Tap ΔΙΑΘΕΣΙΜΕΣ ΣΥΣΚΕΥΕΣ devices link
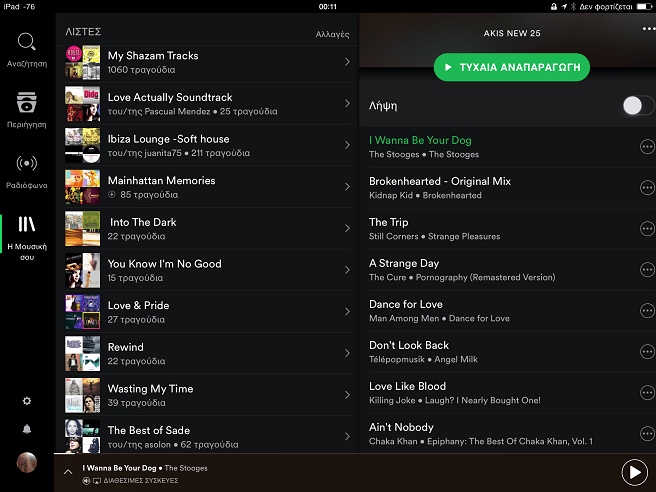Viewport: 656px width, 492px height. 141,481
